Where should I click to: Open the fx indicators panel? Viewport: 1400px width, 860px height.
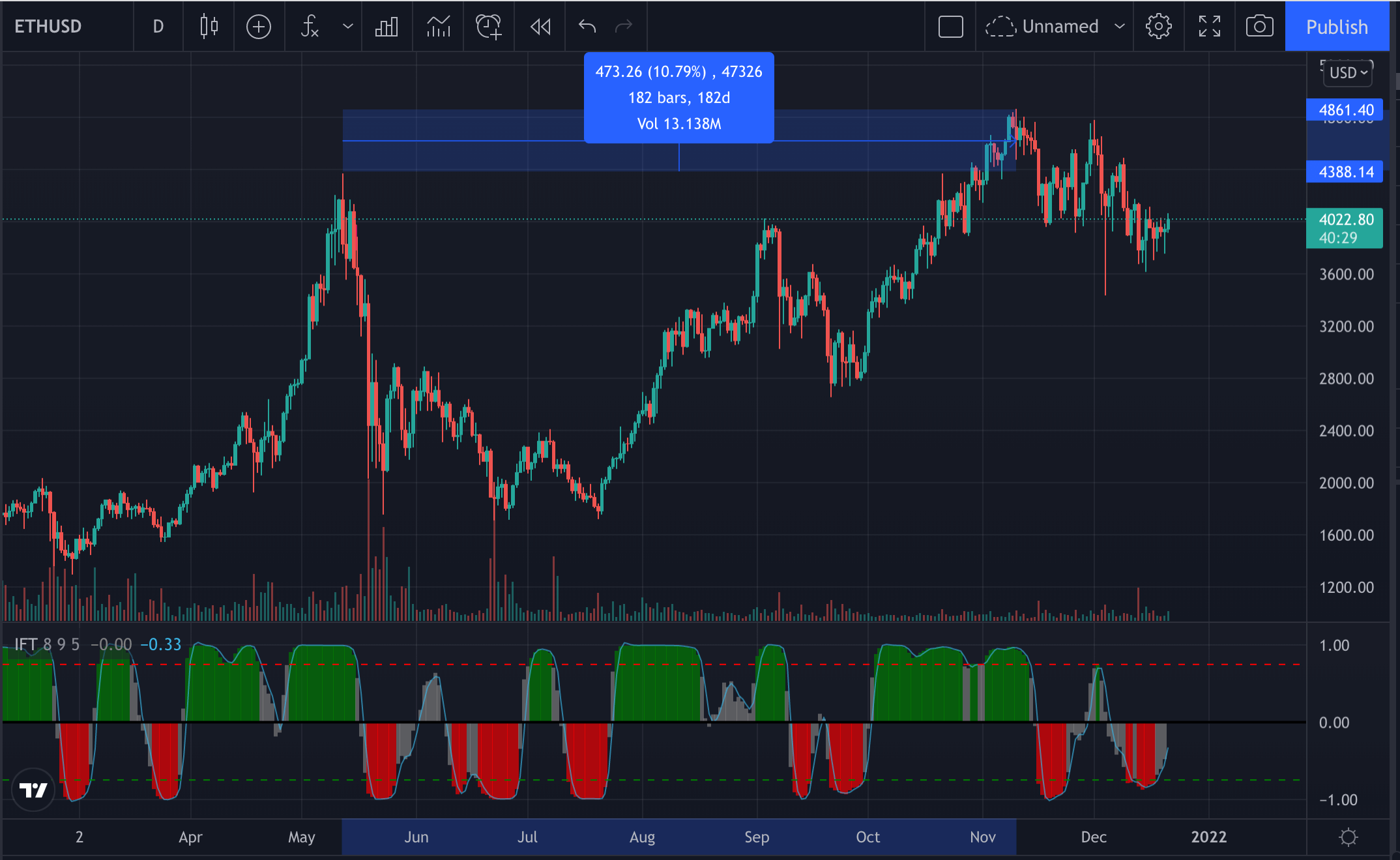[310, 27]
